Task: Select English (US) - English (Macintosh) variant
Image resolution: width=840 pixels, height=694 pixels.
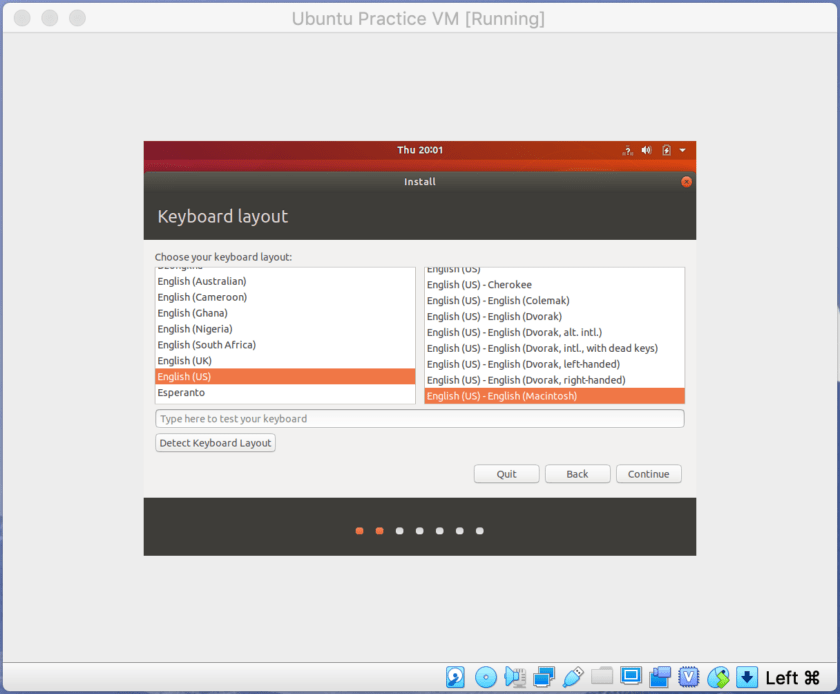Action: (554, 396)
